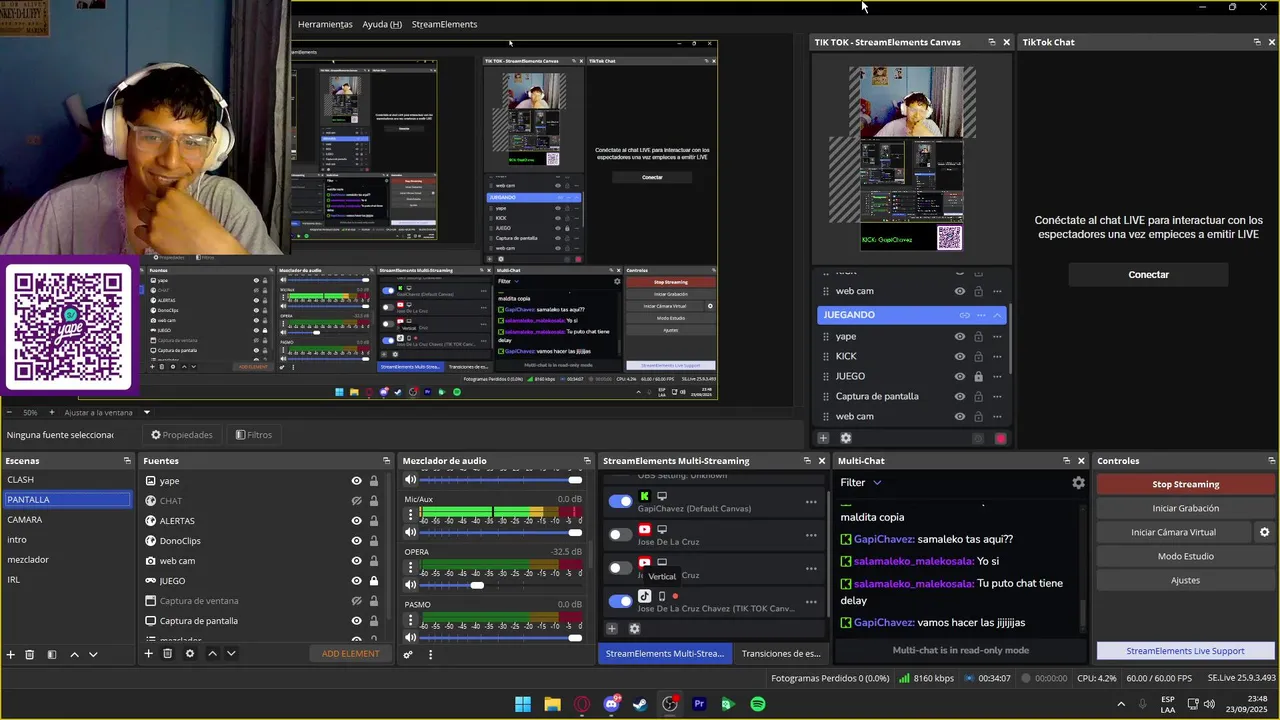The height and width of the screenshot is (720, 1280).
Task: Remove source with Fuentes trash icon
Action: (167, 653)
